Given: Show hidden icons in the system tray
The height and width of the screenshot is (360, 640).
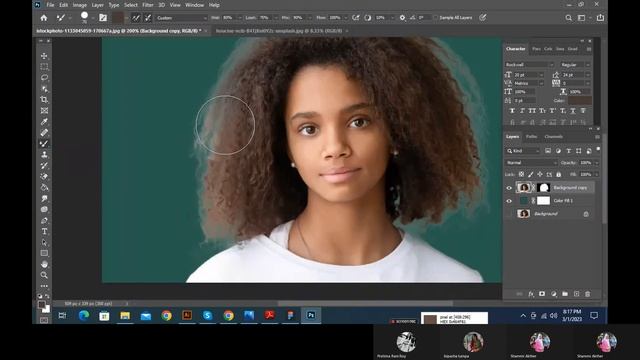Looking at the screenshot, I should click(x=523, y=315).
